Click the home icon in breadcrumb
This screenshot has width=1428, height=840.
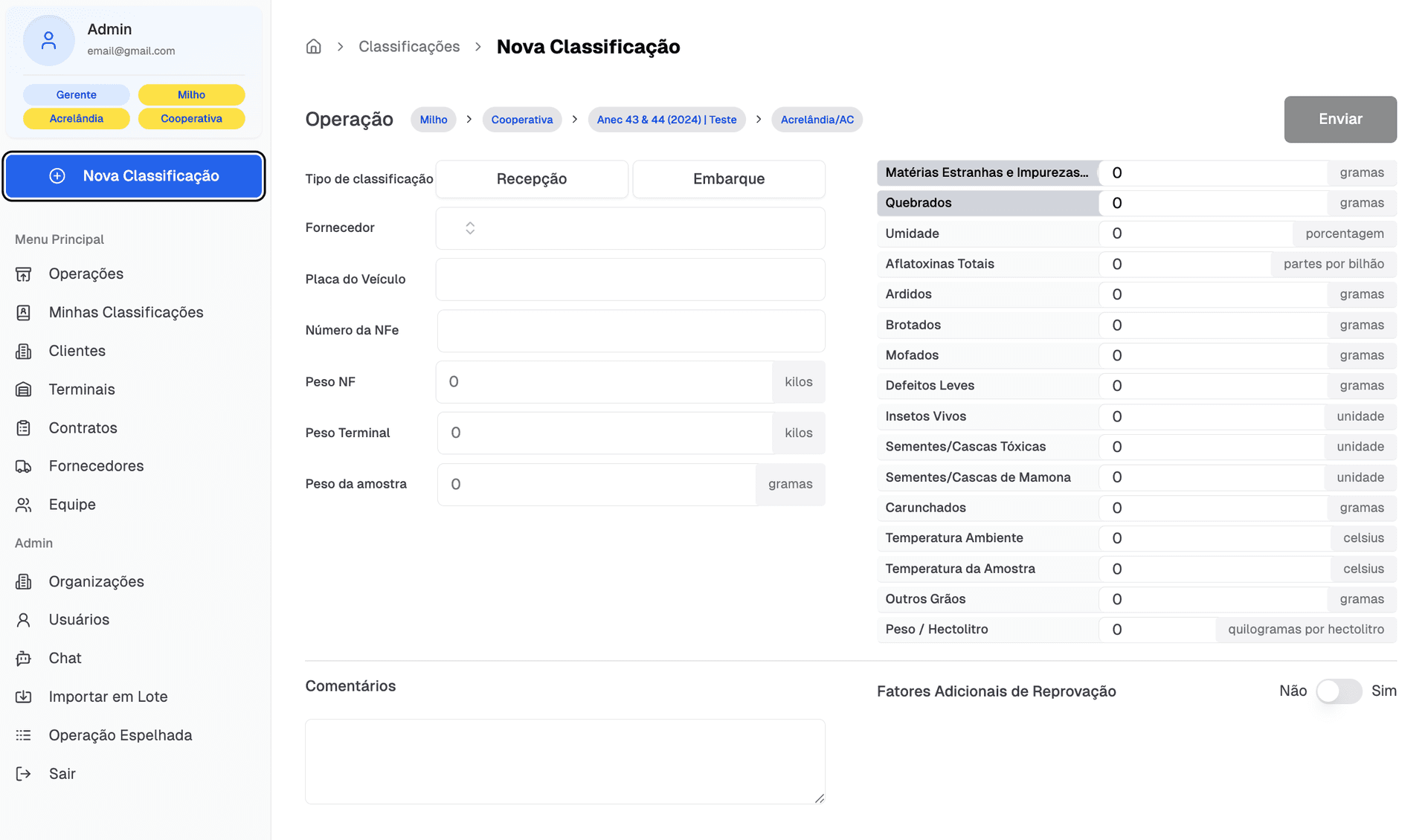(313, 47)
